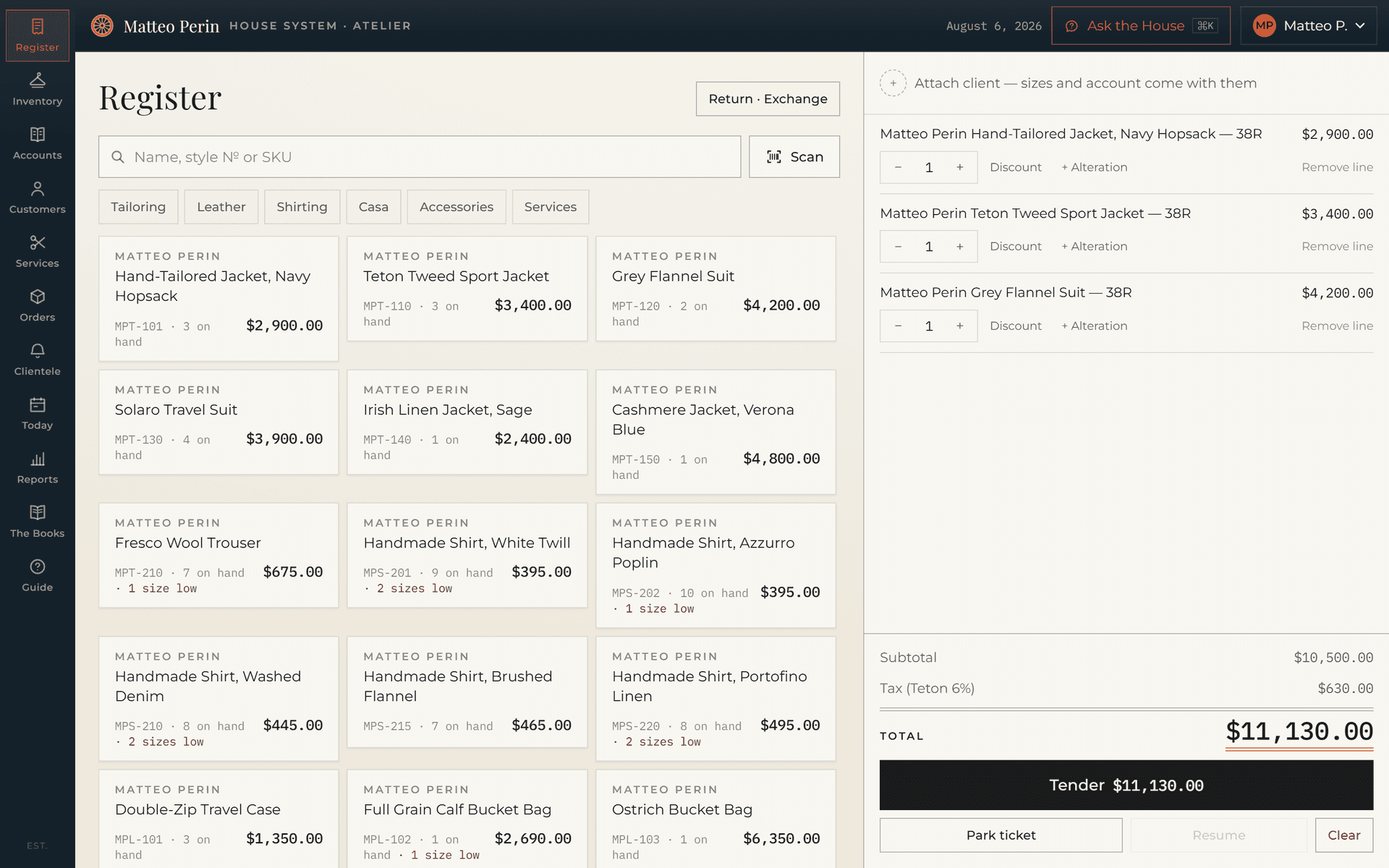
Task: Open the Guide help item
Action: (38, 576)
